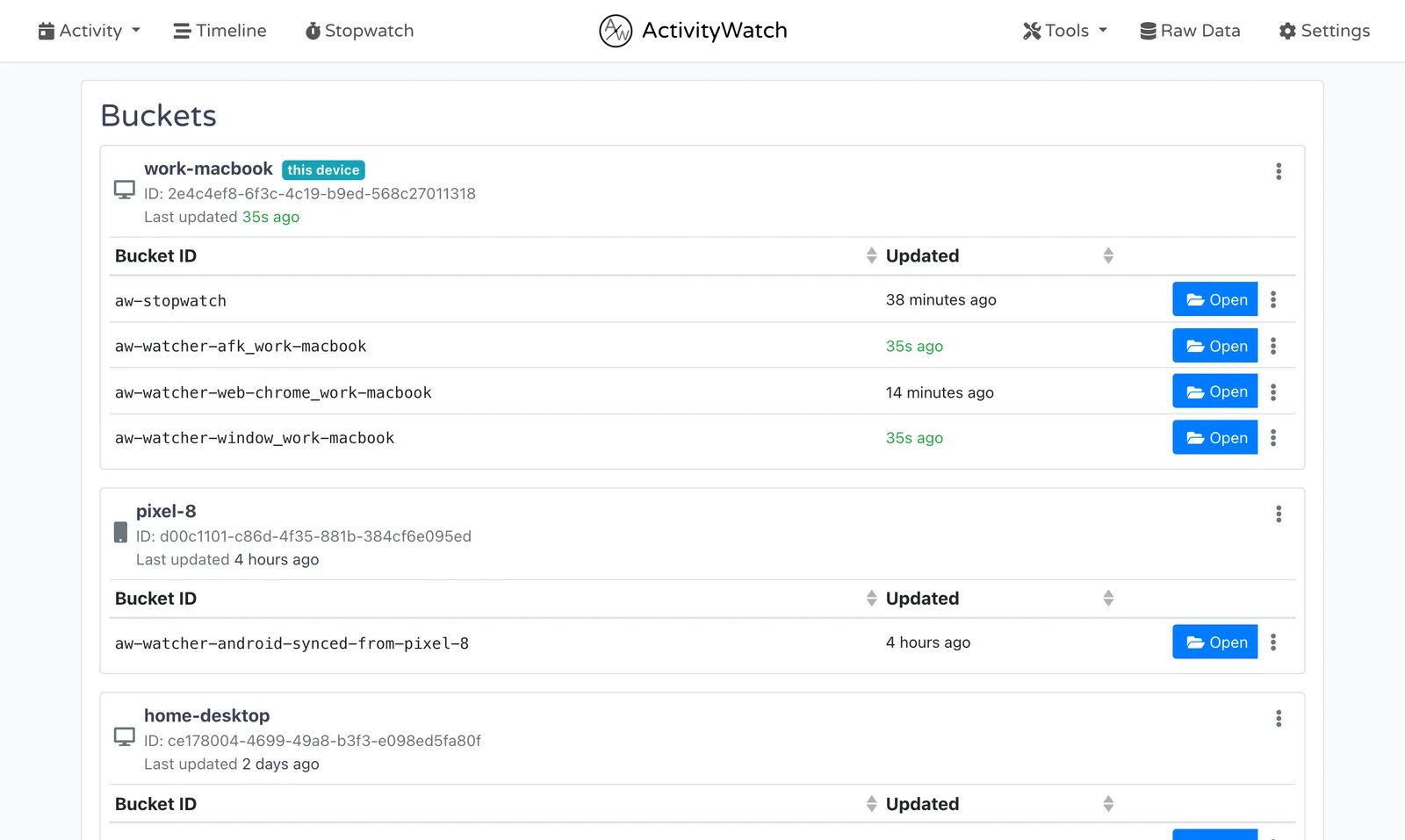Show more actions for aw-watcher-window_work-macbook row
1405x840 pixels.
(1273, 437)
